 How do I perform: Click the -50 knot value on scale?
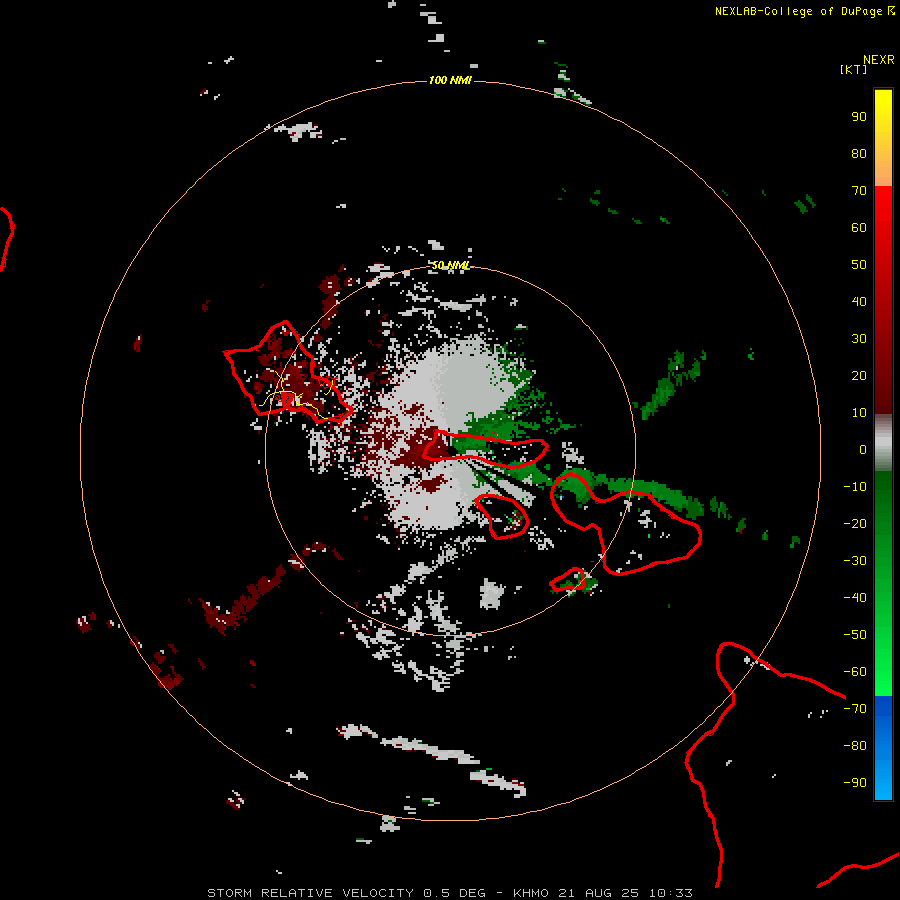pyautogui.click(x=855, y=635)
